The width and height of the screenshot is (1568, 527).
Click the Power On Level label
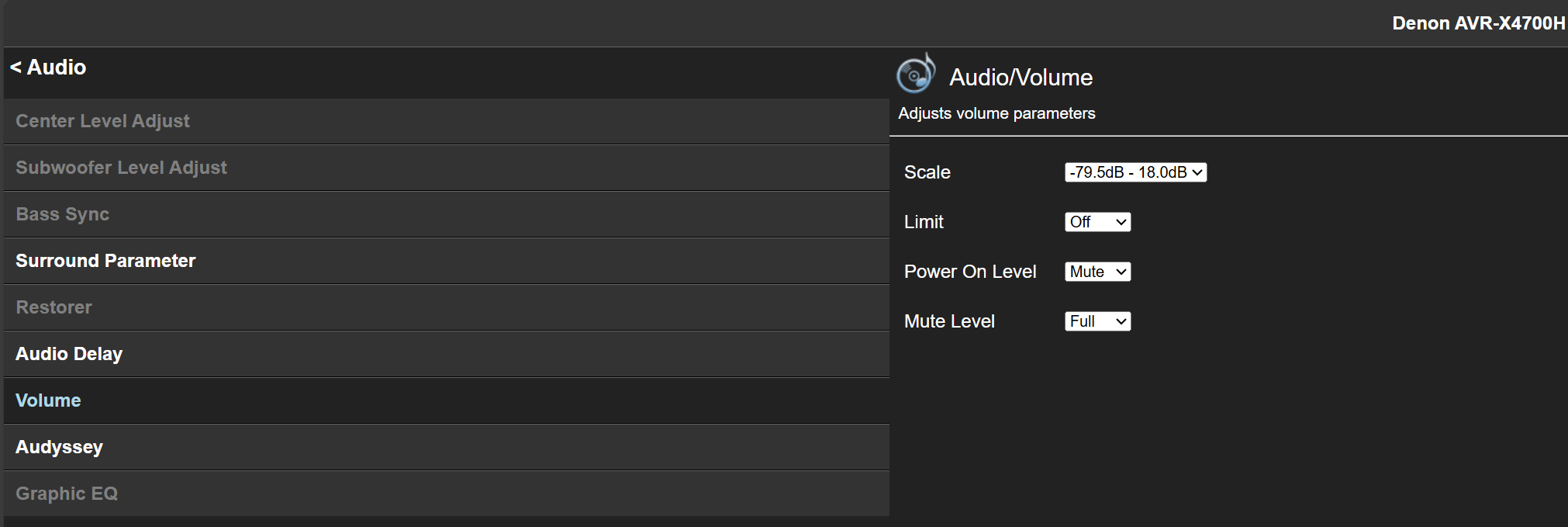pos(969,272)
